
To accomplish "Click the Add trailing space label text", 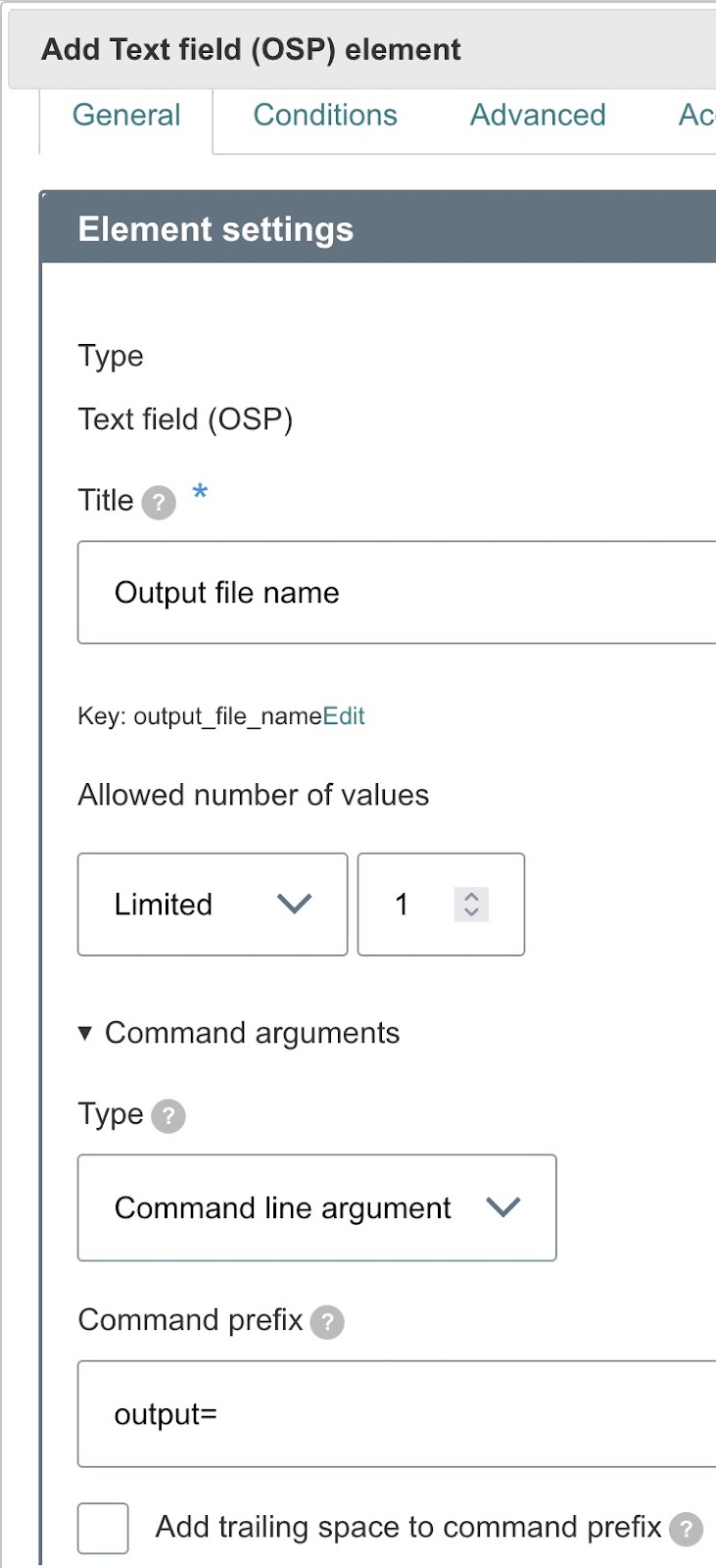I will [x=408, y=1527].
